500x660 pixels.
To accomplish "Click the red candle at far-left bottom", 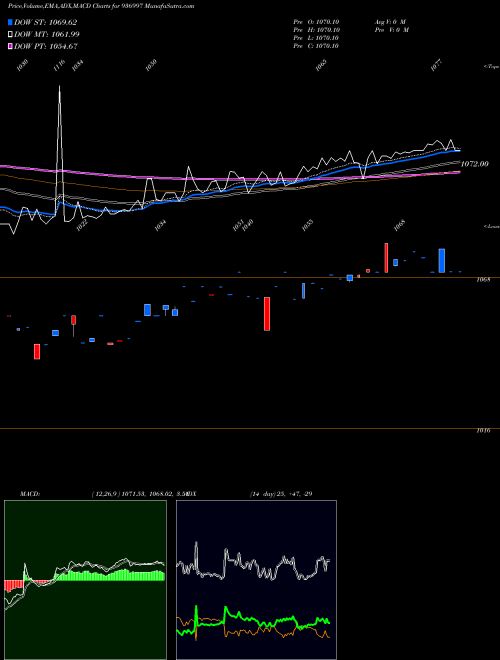I will tap(37, 351).
